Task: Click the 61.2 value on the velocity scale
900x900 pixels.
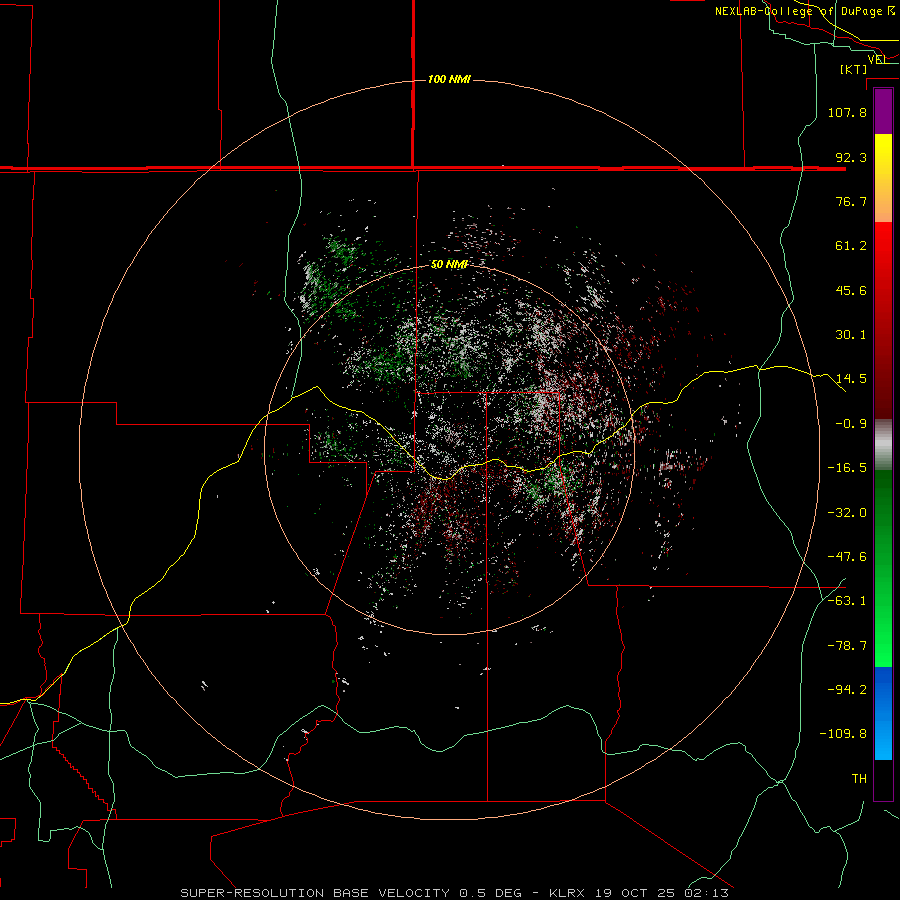Action: [851, 246]
